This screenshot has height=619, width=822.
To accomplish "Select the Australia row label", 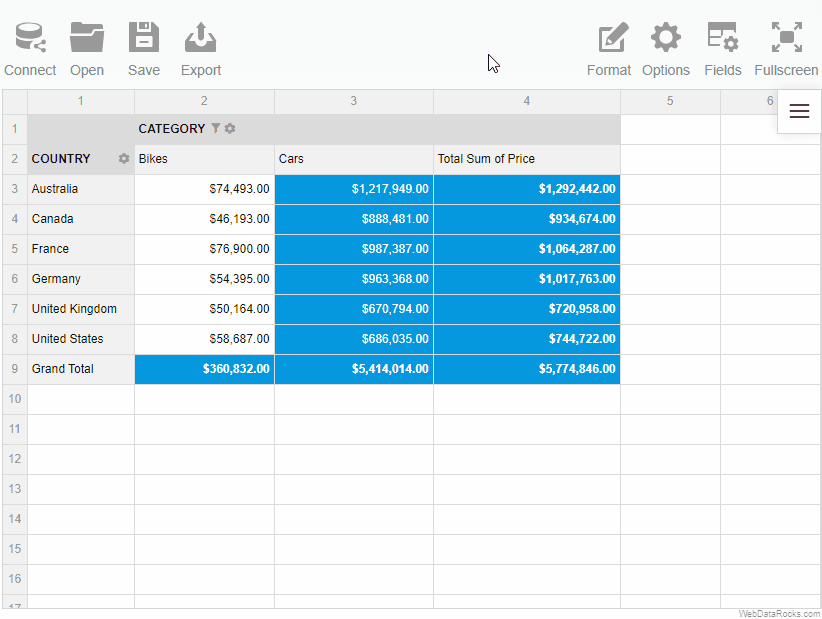I will coord(81,189).
